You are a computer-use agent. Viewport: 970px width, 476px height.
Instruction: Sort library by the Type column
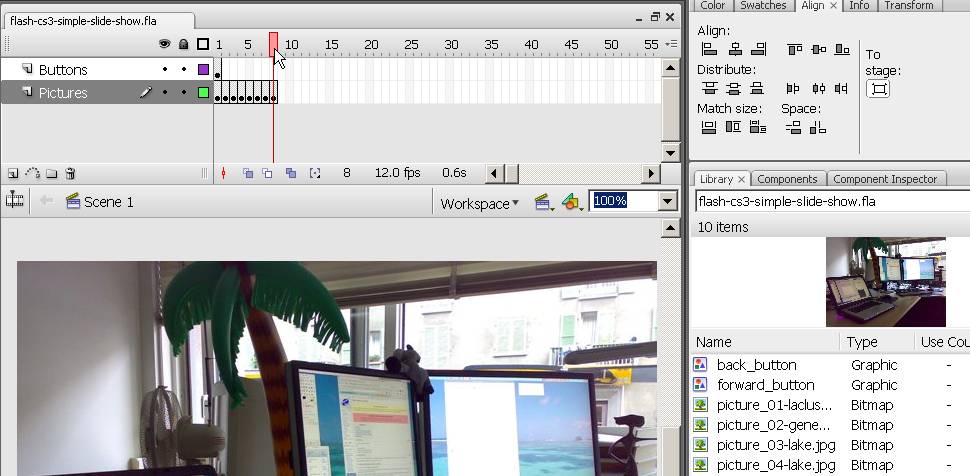coord(877,342)
